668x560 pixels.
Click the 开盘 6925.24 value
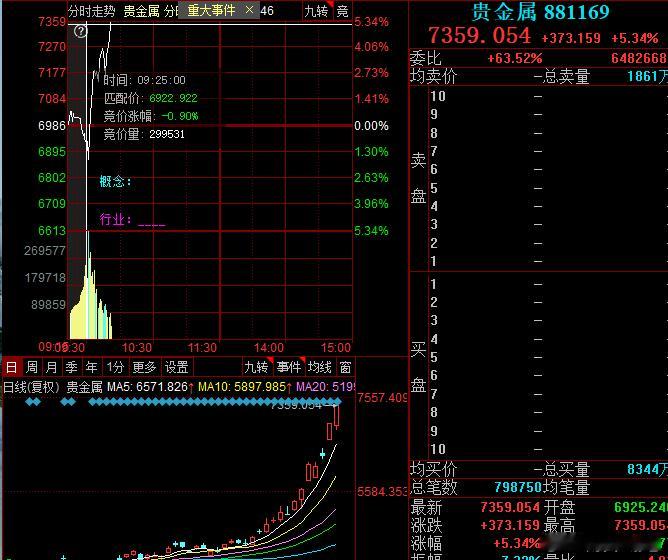point(641,507)
